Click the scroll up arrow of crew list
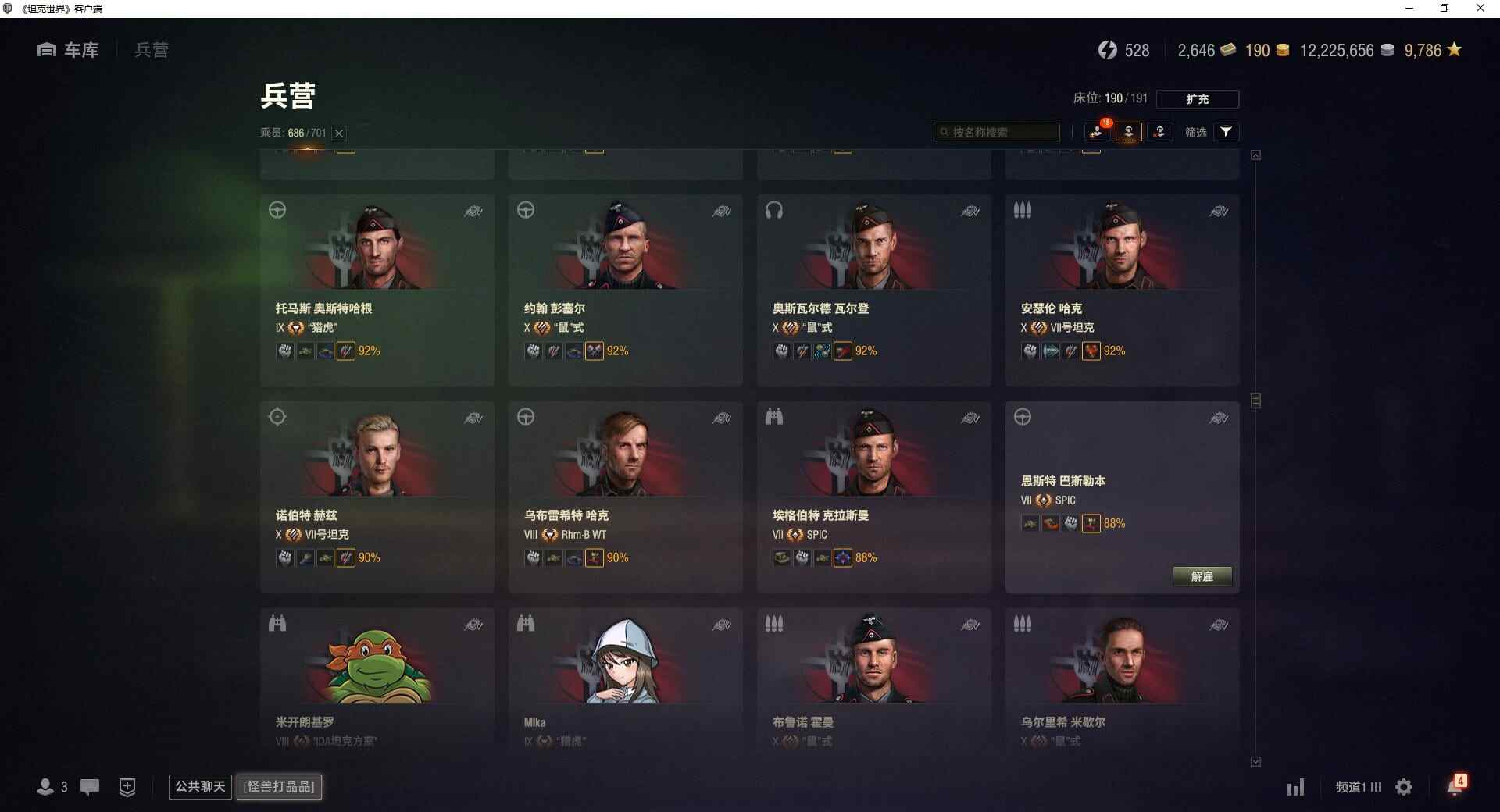Viewport: 1500px width, 812px height. click(1255, 155)
